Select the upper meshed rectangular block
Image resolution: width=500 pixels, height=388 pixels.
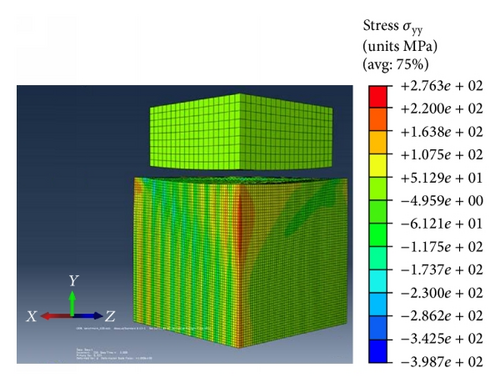pos(241,132)
